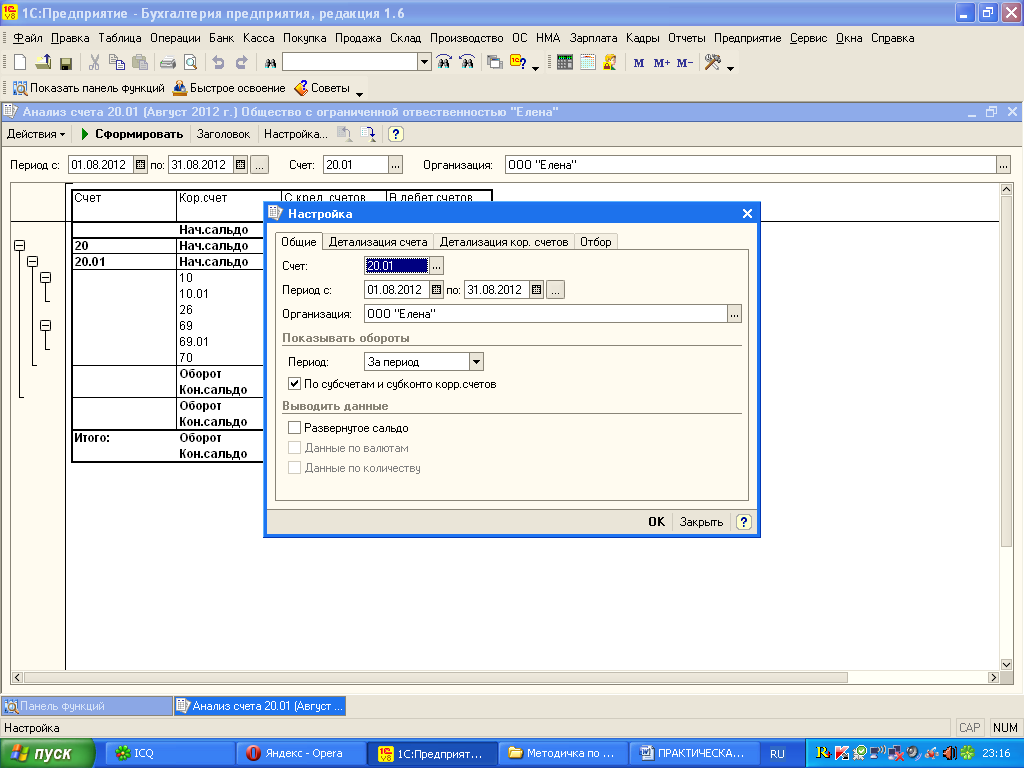
Task: Open the Период dropdown showing За период
Action: coord(476,362)
